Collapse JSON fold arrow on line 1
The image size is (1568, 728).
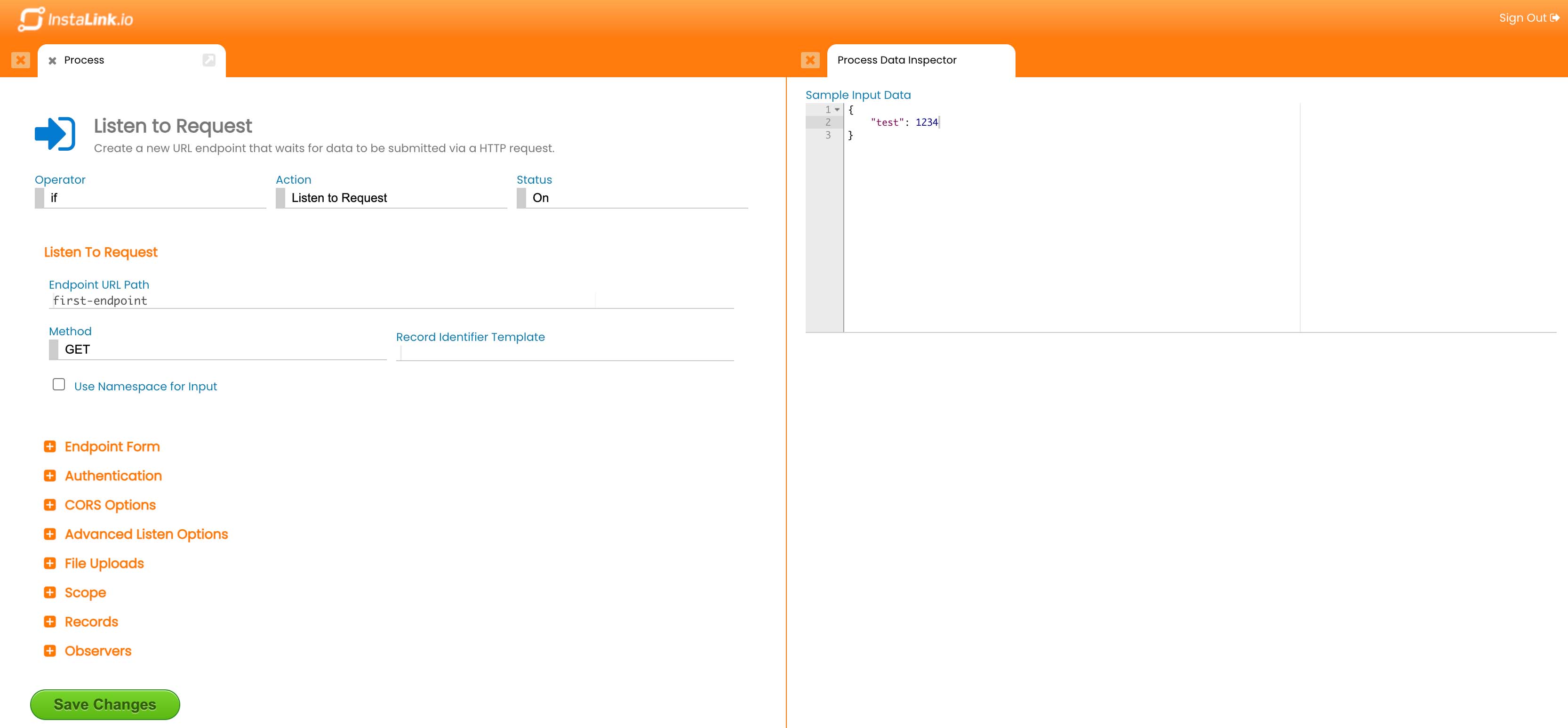(838, 110)
